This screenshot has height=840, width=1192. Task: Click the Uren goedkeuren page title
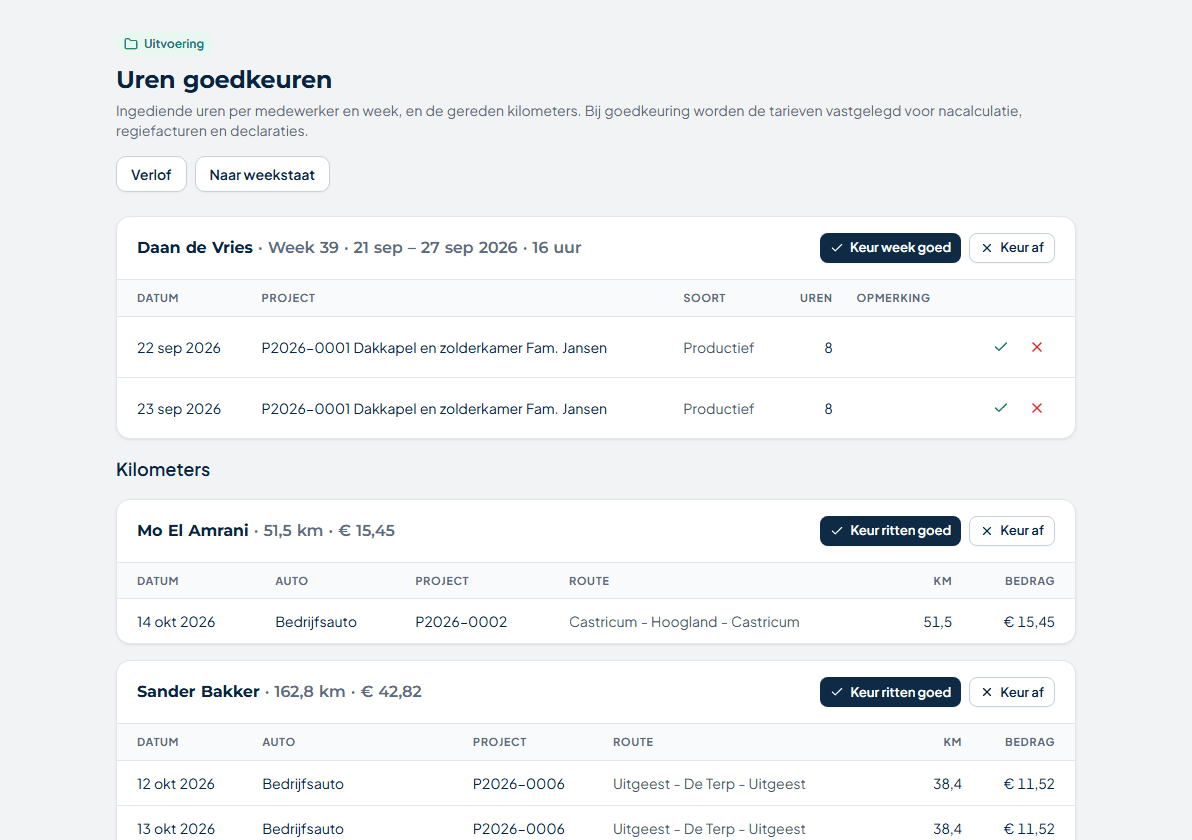224,80
